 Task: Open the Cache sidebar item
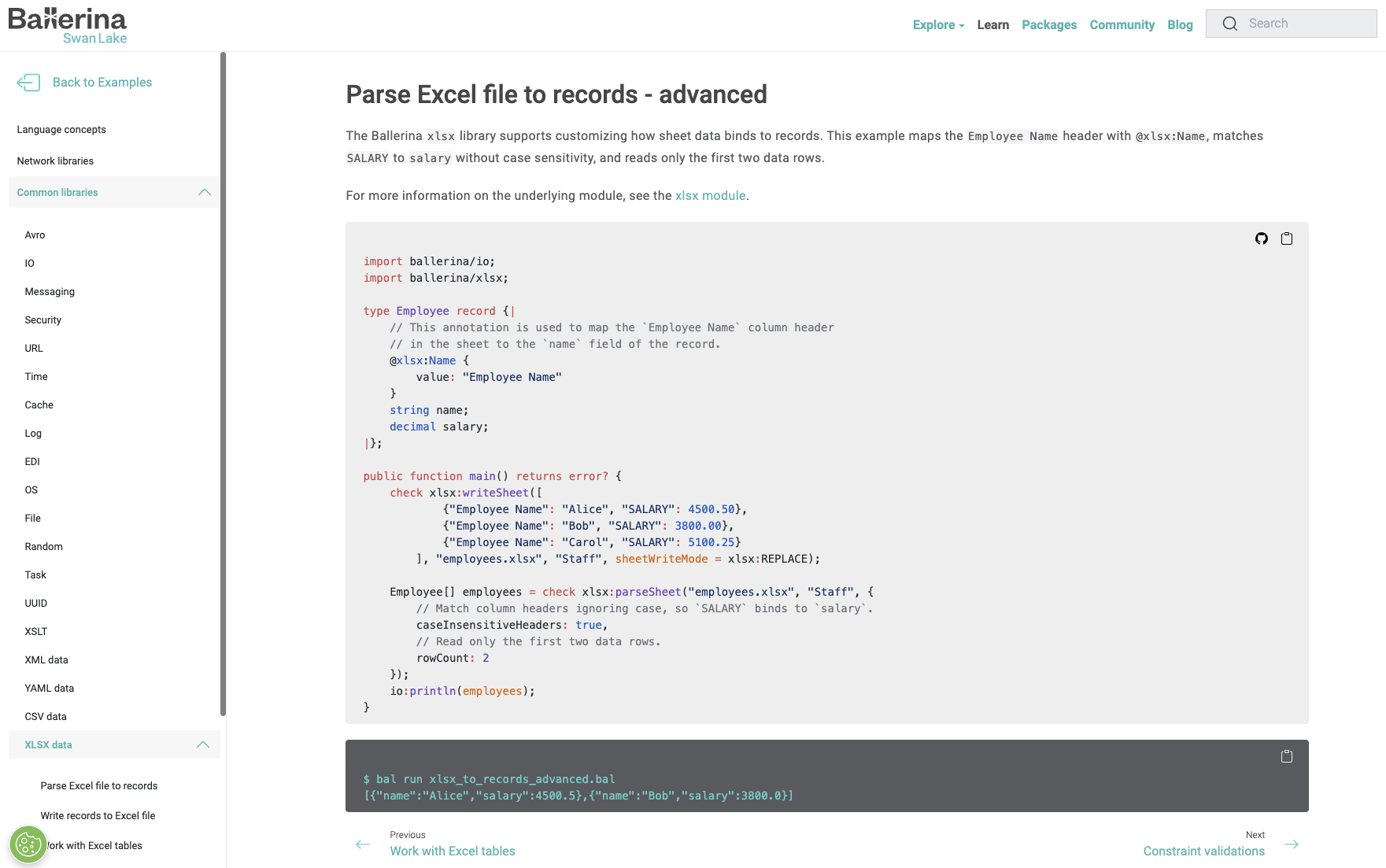(39, 404)
